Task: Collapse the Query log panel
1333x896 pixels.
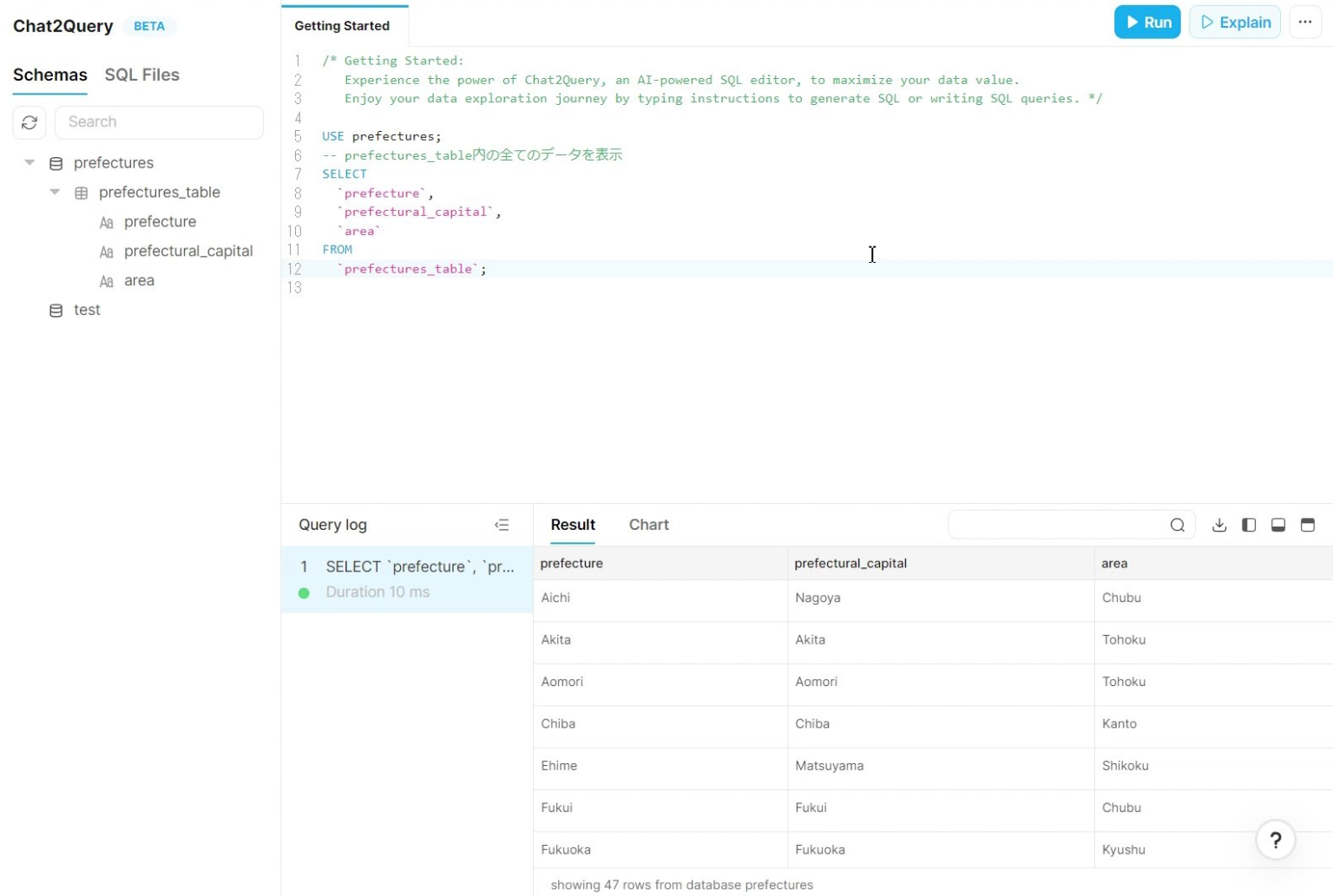Action: (502, 525)
